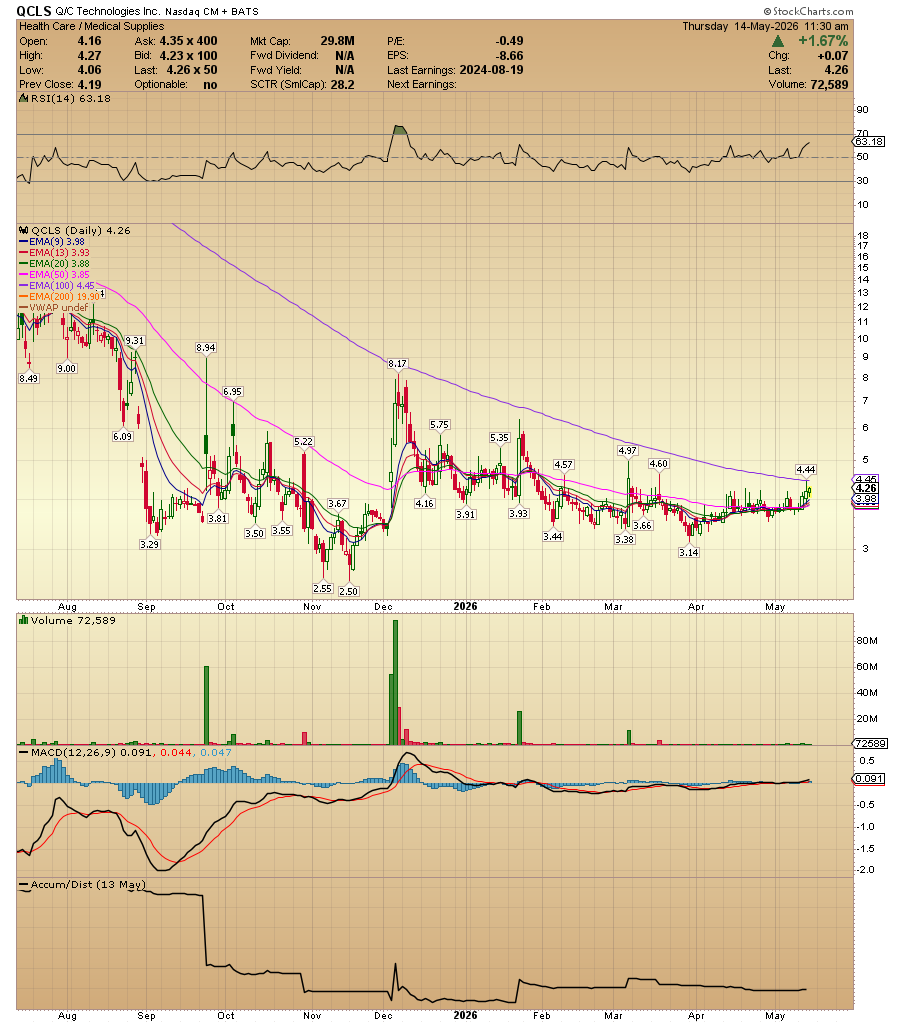Click the Optionable value no
900x1023 pixels.
pyautogui.click(x=210, y=85)
